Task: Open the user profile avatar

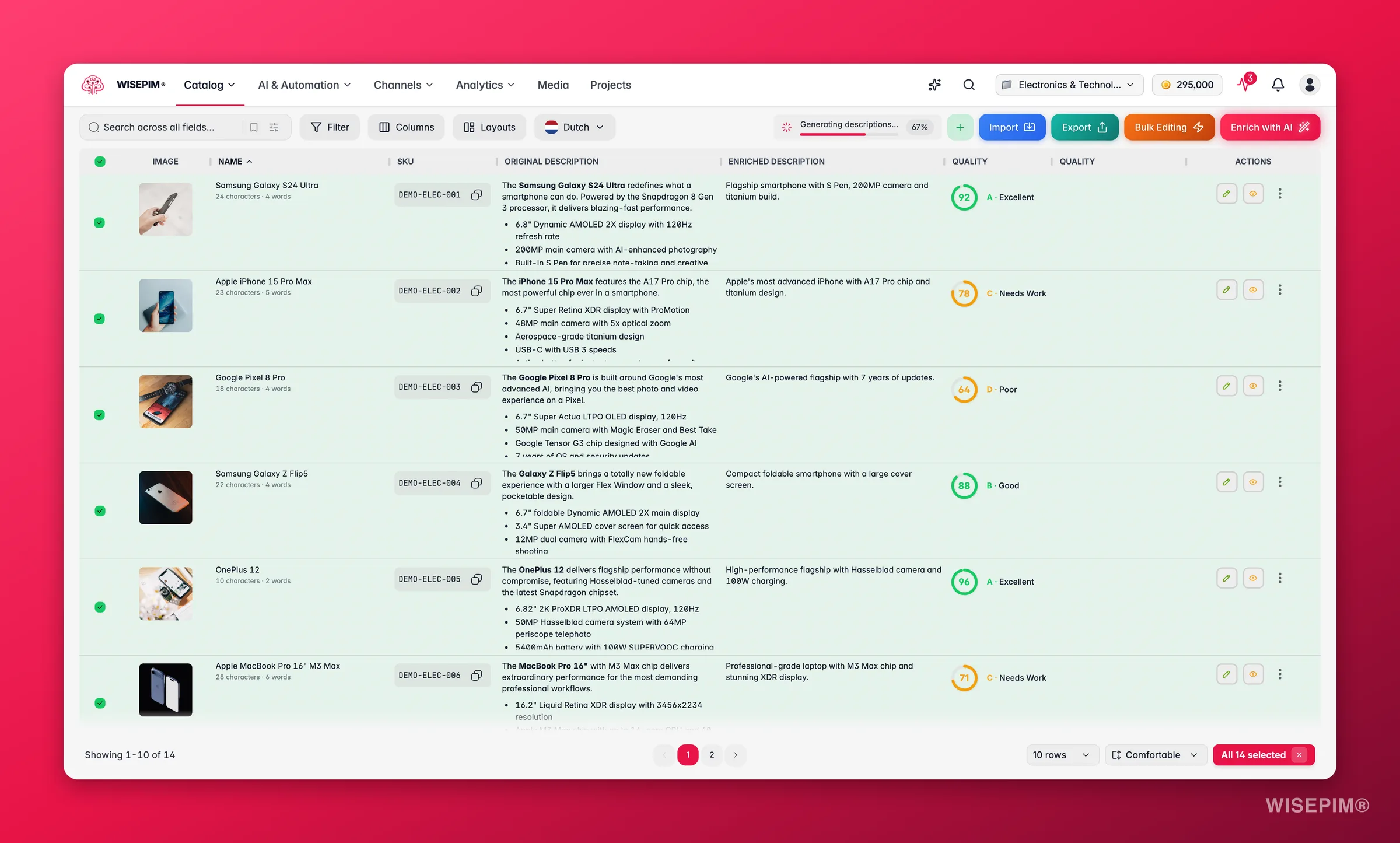Action: (1310, 85)
